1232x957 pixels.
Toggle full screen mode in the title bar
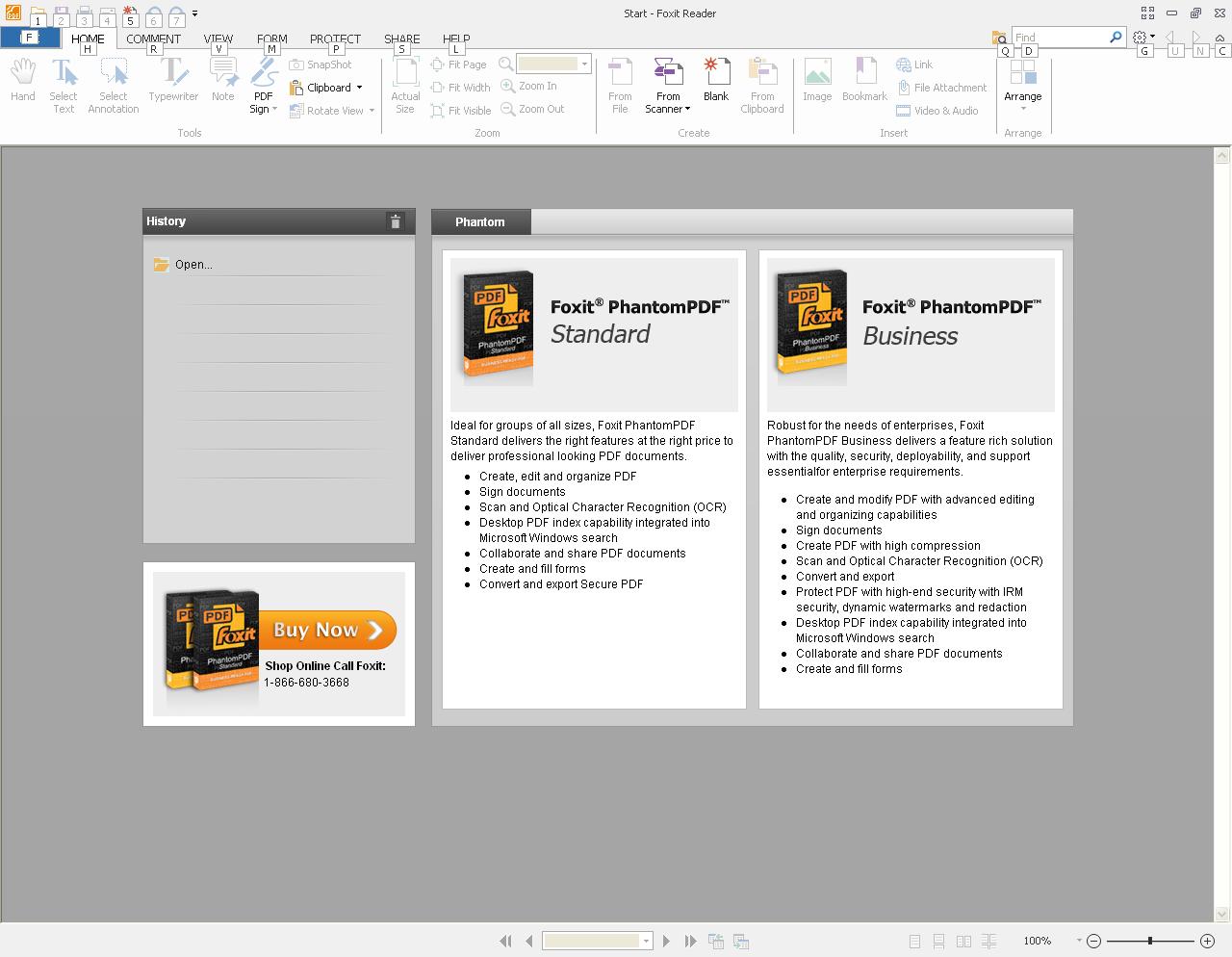point(1147,13)
